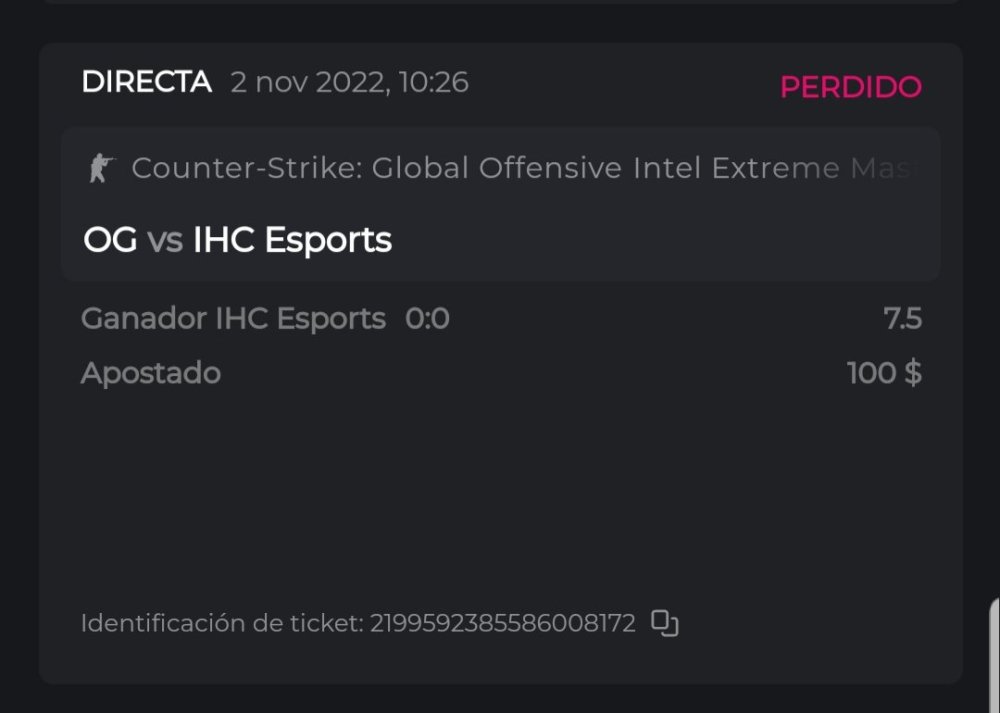Click the vs separator in match title
Image resolution: width=1000 pixels, height=713 pixels.
point(165,241)
